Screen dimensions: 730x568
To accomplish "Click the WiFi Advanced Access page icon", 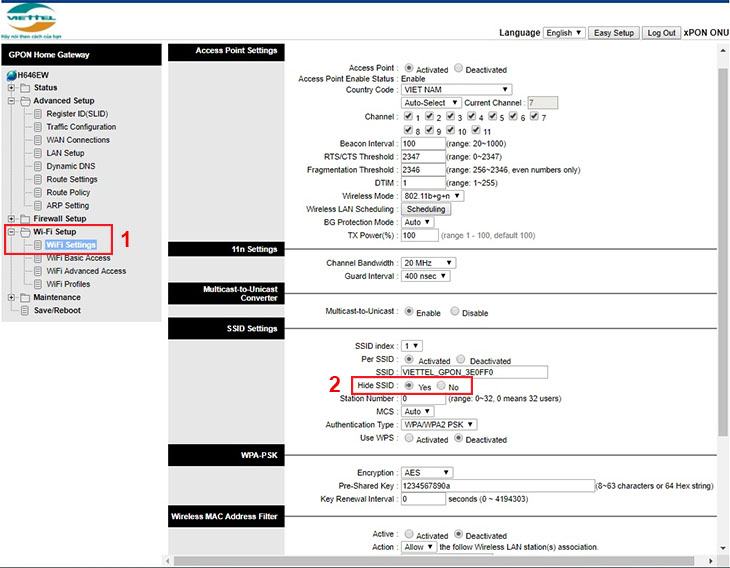I will click(38, 271).
